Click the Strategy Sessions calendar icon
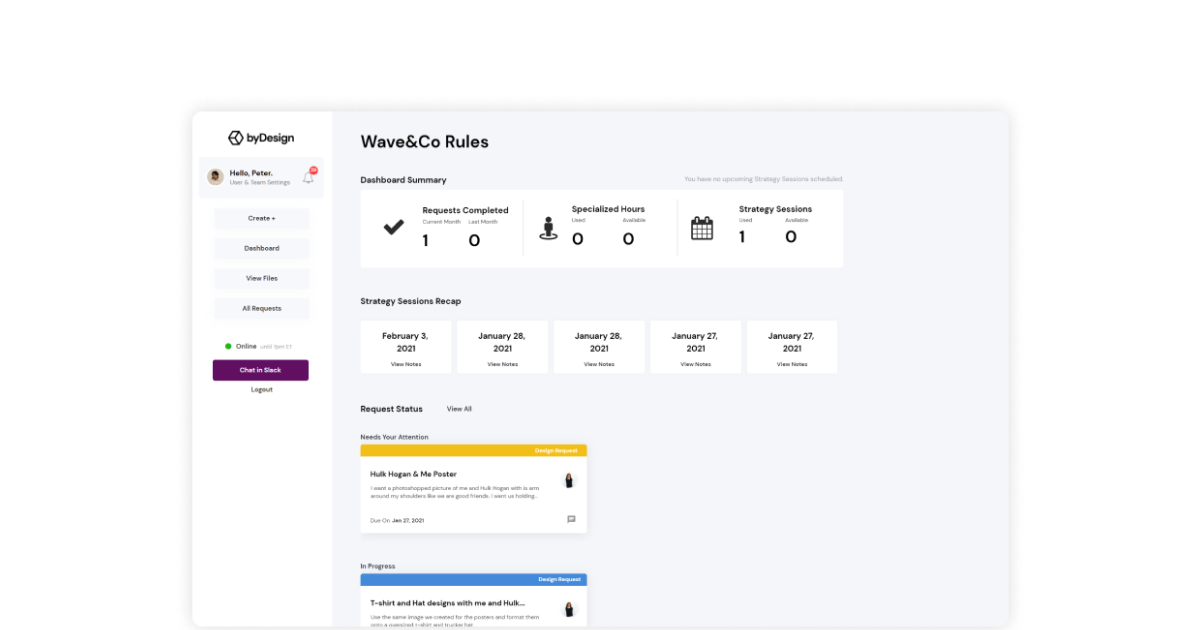This screenshot has width=1200, height=630. [702, 228]
